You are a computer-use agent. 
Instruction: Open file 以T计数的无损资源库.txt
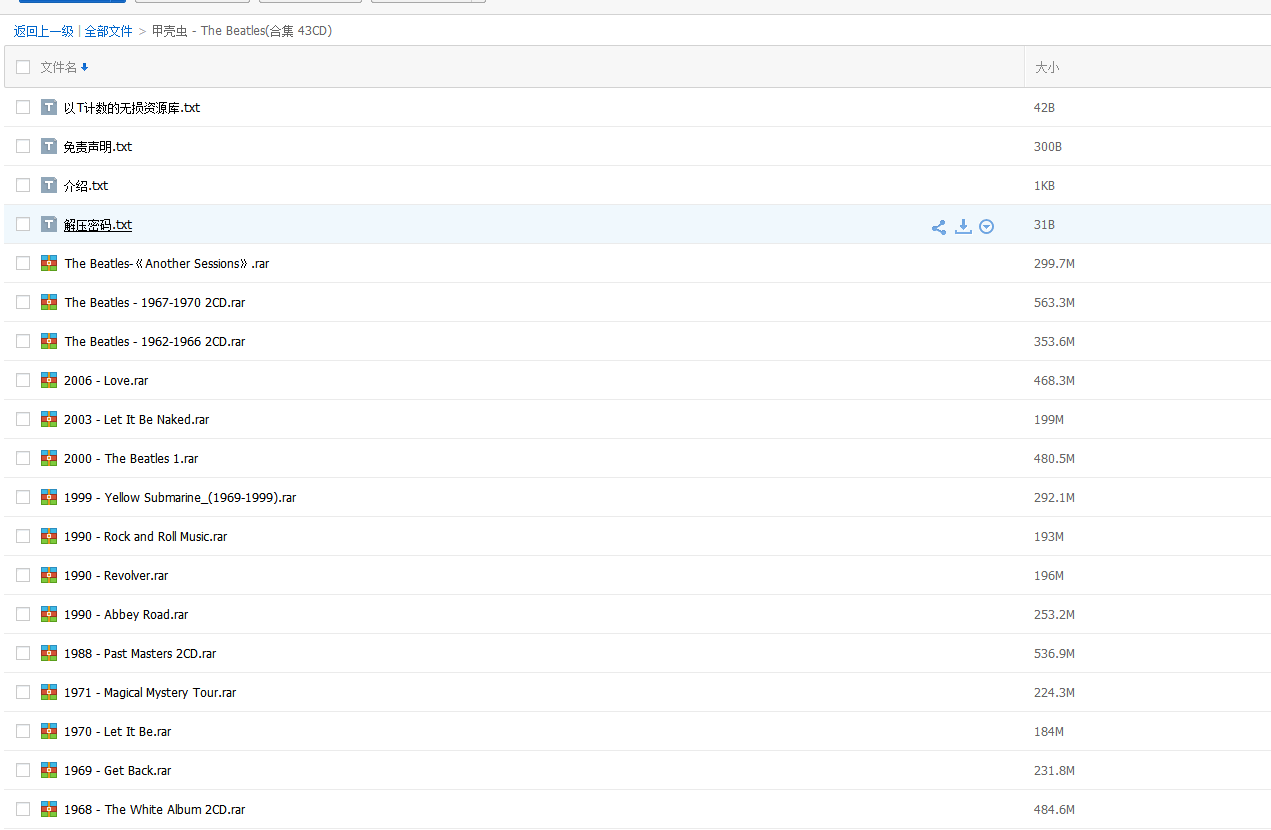pyautogui.click(x=132, y=108)
